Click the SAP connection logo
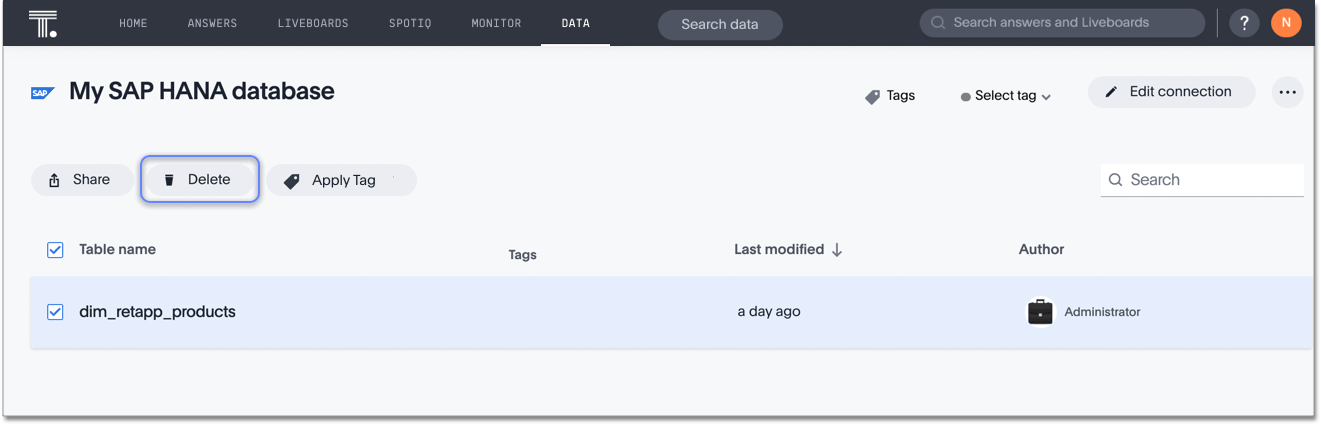 click(42, 93)
